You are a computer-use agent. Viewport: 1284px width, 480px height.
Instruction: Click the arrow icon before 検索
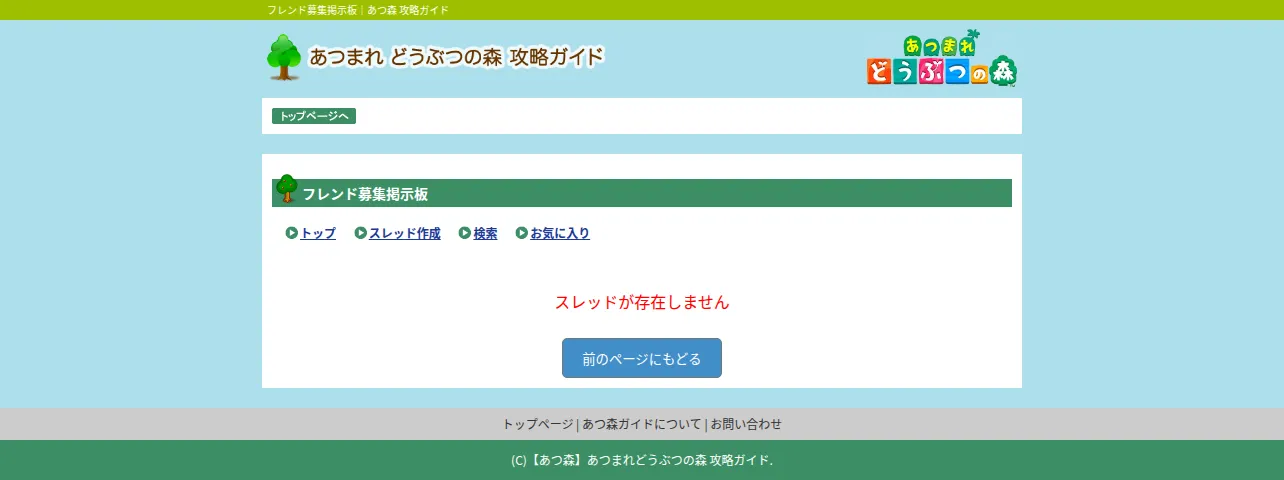tap(465, 233)
